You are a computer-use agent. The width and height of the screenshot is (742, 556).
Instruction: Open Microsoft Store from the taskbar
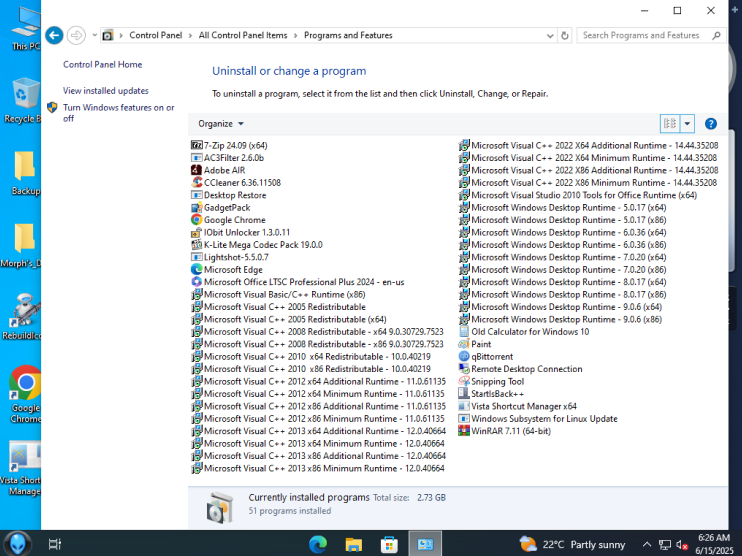pyautogui.click(x=389, y=544)
